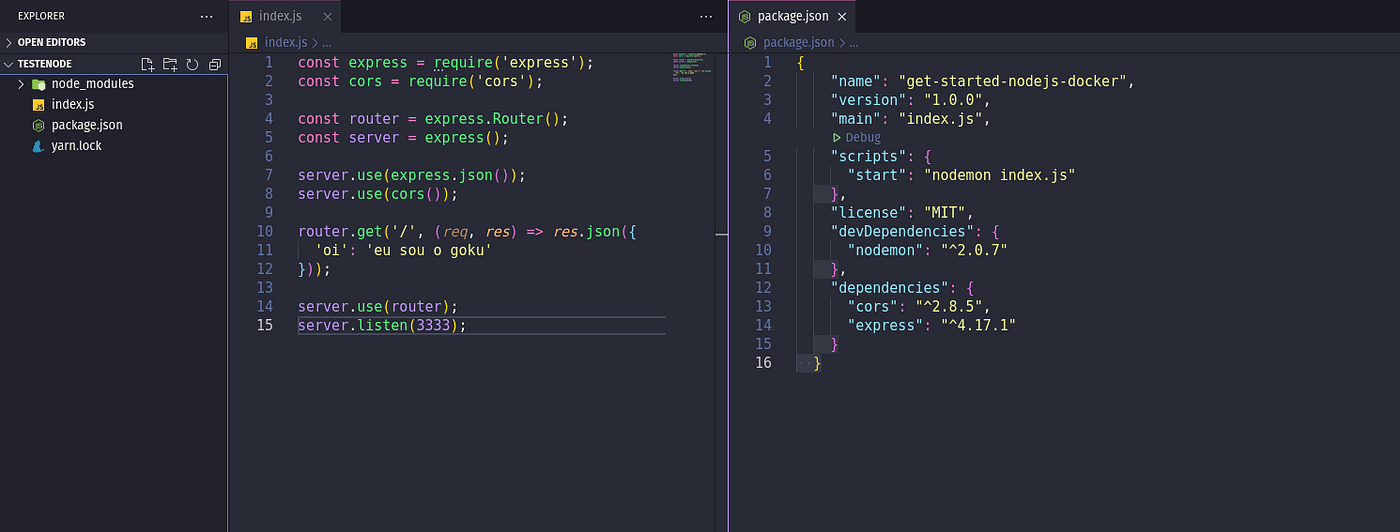Close the package.json tab
This screenshot has height=532, width=1400.
842,17
